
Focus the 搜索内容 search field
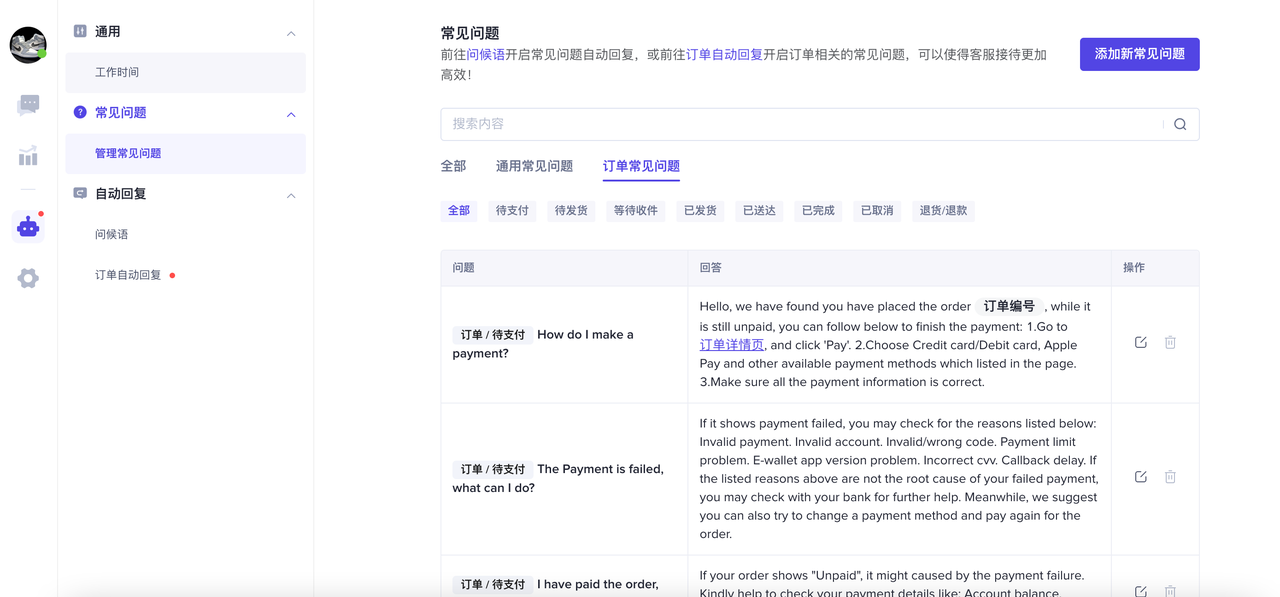[x=820, y=124]
